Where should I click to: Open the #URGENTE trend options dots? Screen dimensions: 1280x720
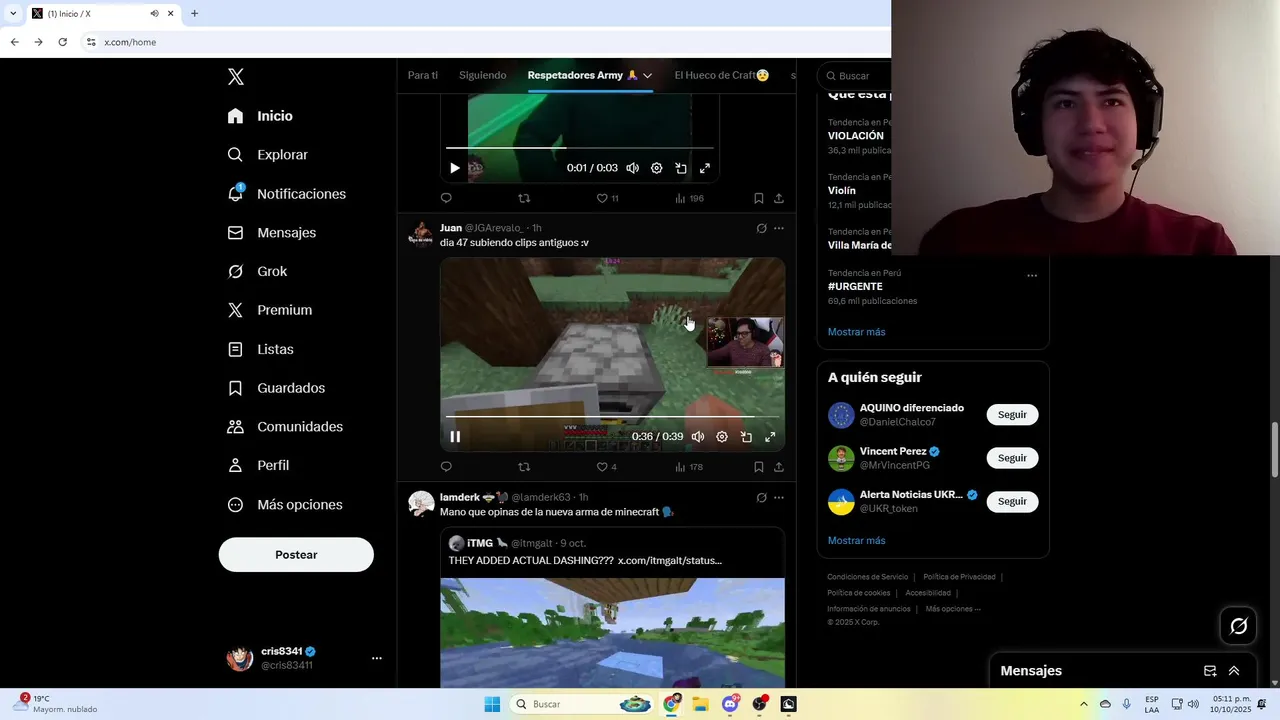[1032, 276]
